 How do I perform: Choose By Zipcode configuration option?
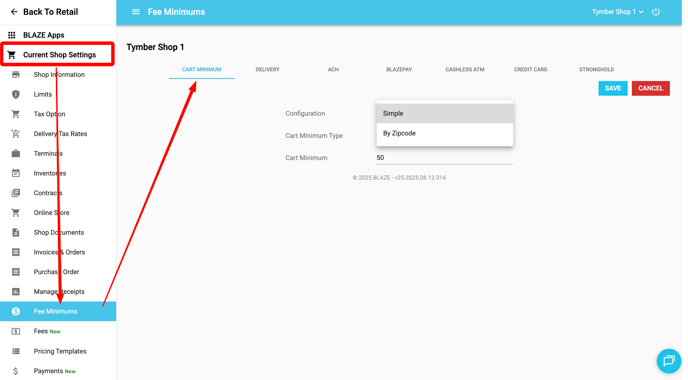444,133
